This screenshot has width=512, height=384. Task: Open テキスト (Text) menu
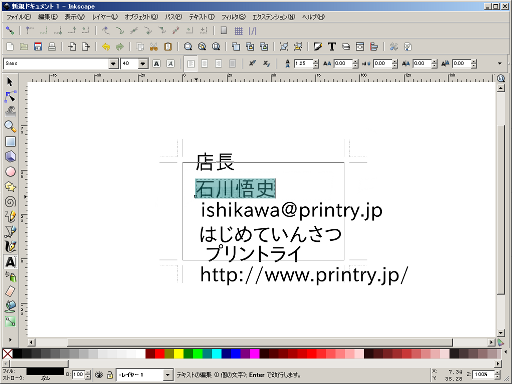point(202,17)
